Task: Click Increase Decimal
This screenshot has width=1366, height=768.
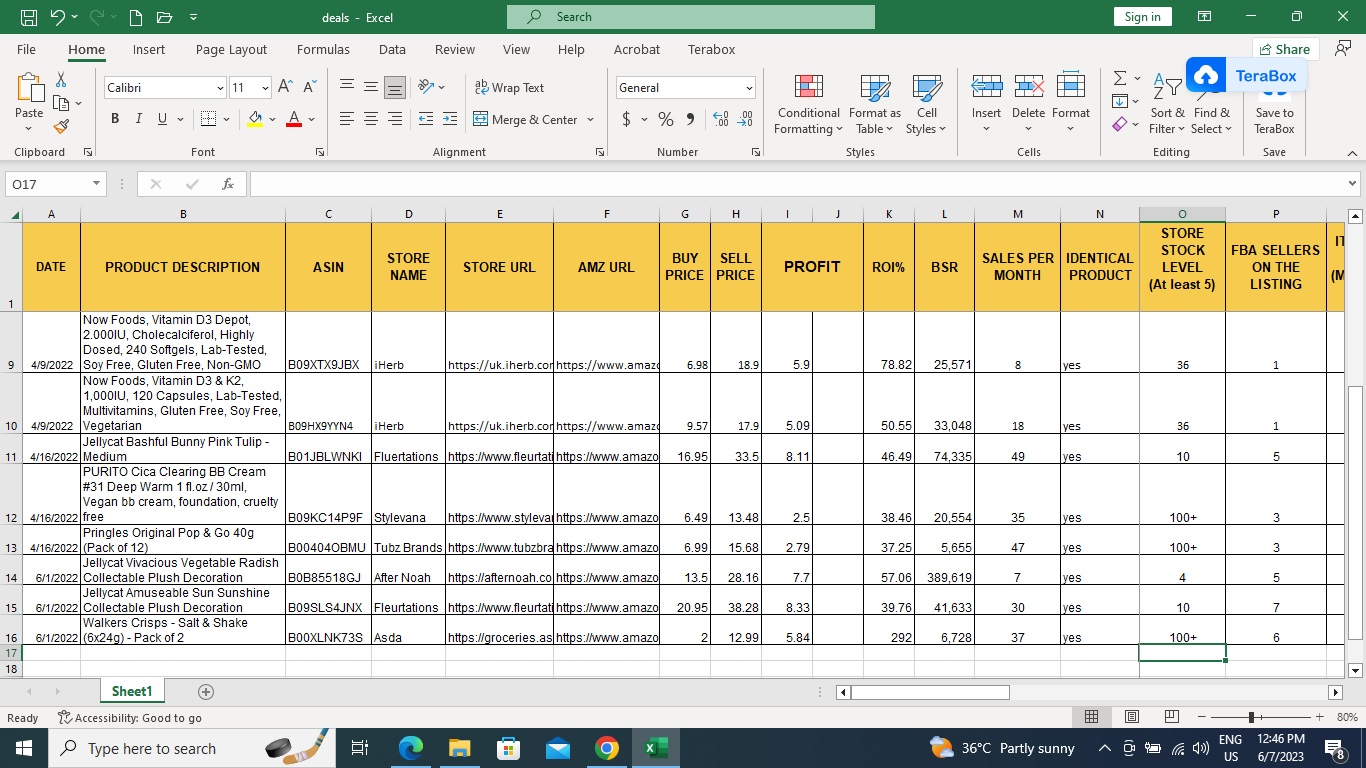Action: [720, 119]
